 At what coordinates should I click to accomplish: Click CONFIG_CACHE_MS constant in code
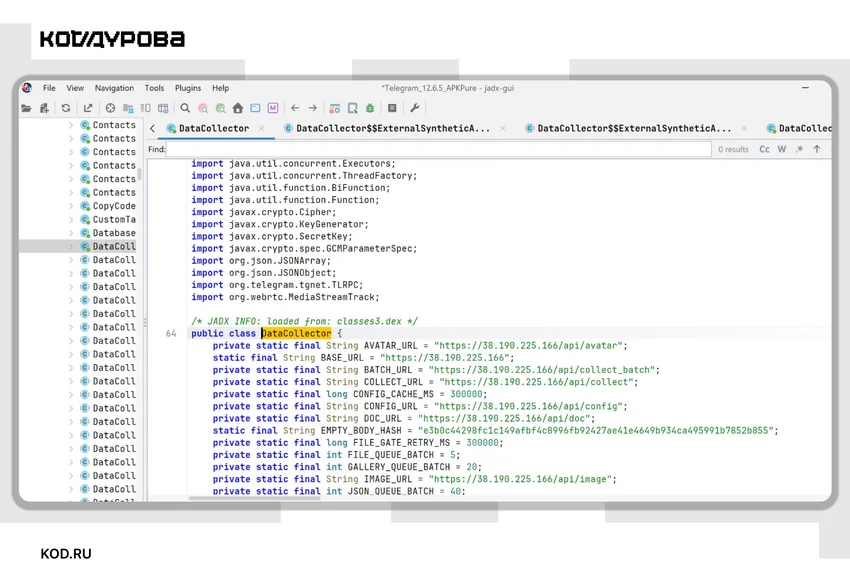tap(393, 394)
